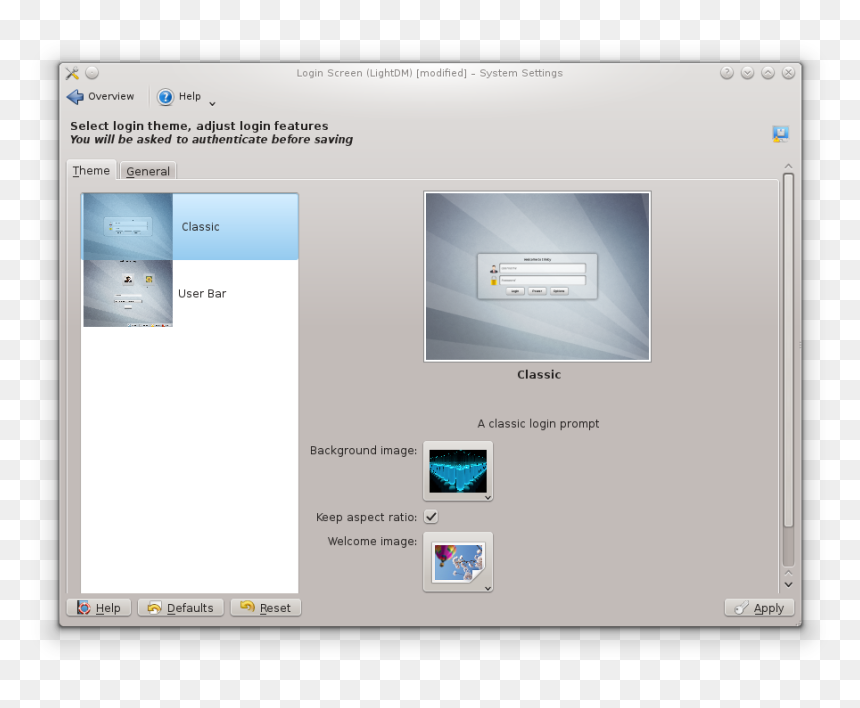The width and height of the screenshot is (860, 708).
Task: Close the System Settings window
Action: (788, 72)
